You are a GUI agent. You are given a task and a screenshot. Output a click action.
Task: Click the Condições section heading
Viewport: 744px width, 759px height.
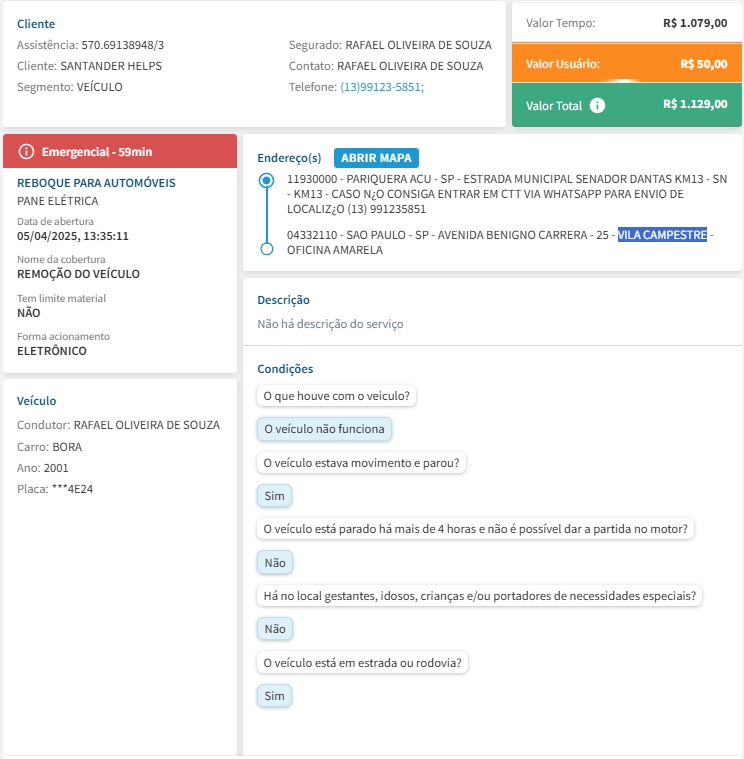click(x=285, y=369)
